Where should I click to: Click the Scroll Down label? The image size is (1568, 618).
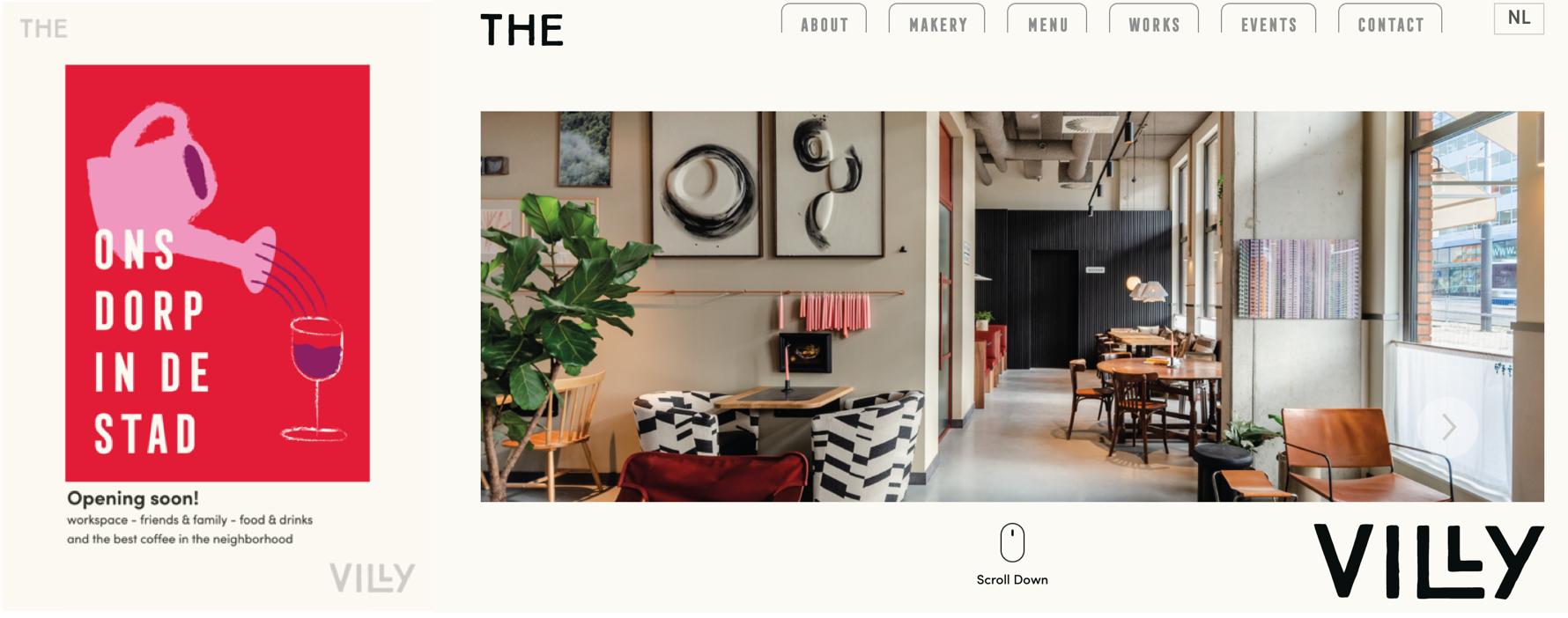[1012, 579]
